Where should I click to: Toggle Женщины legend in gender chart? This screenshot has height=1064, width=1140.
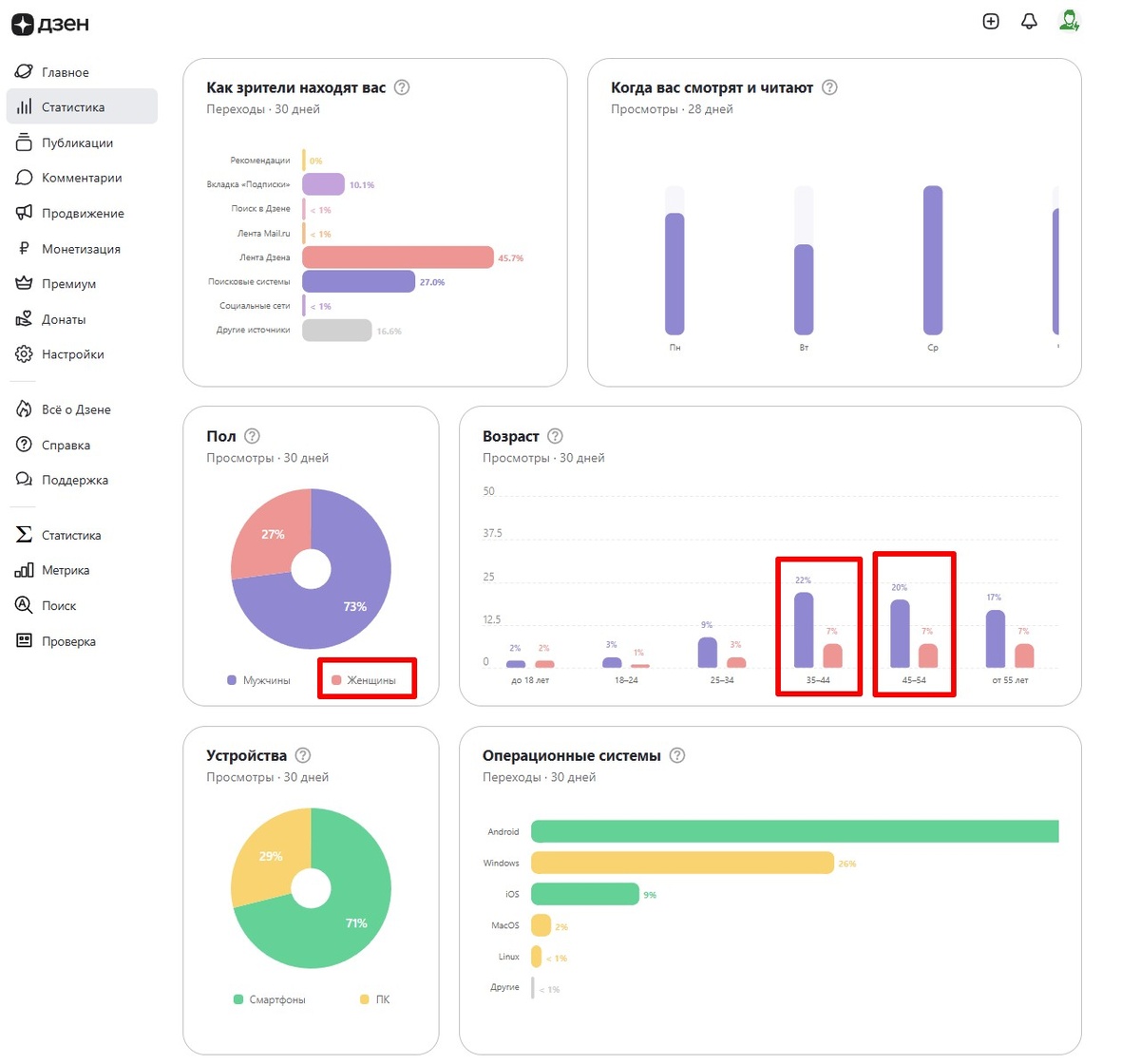(x=364, y=680)
